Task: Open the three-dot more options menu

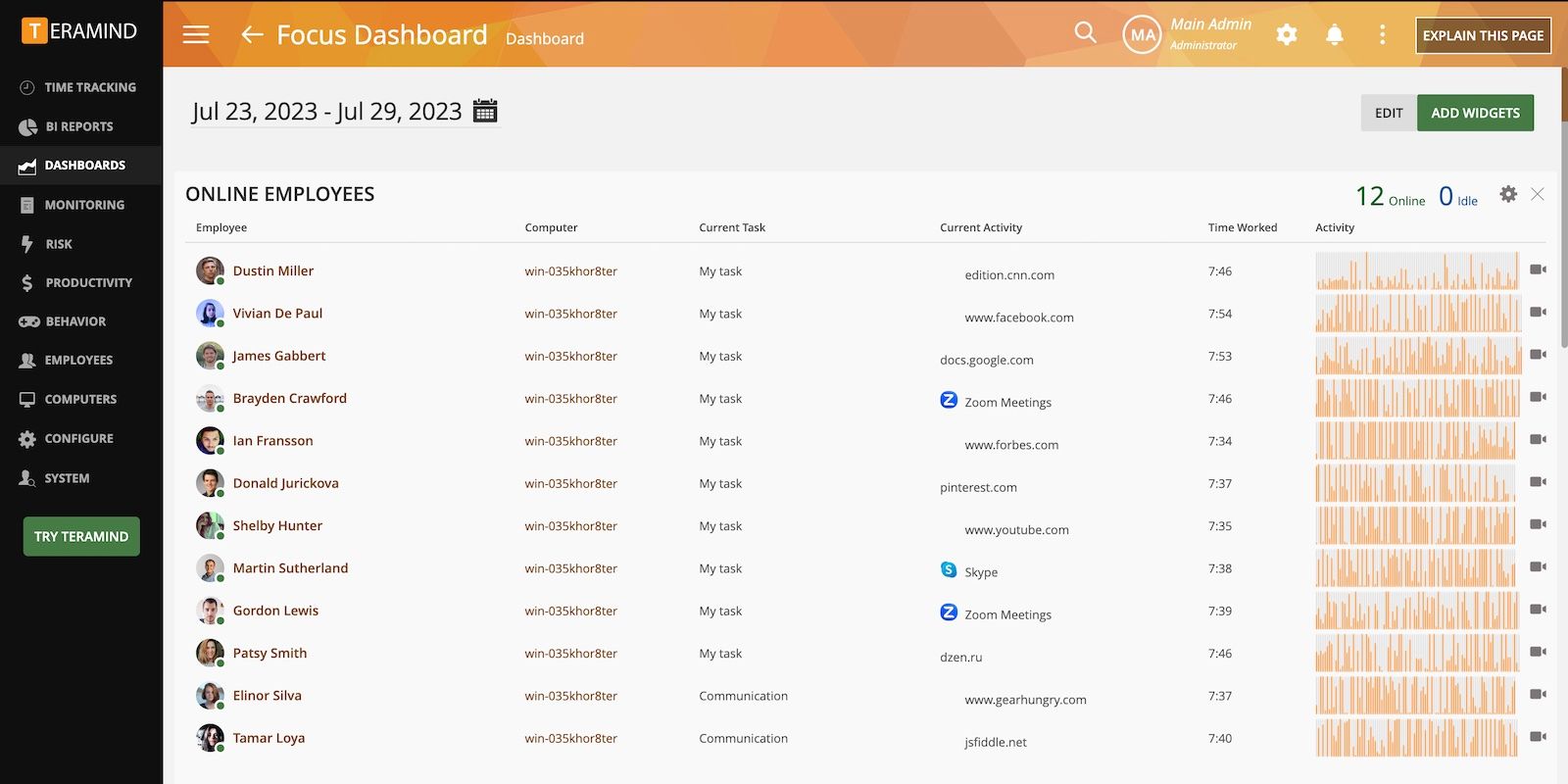Action: point(1383,35)
